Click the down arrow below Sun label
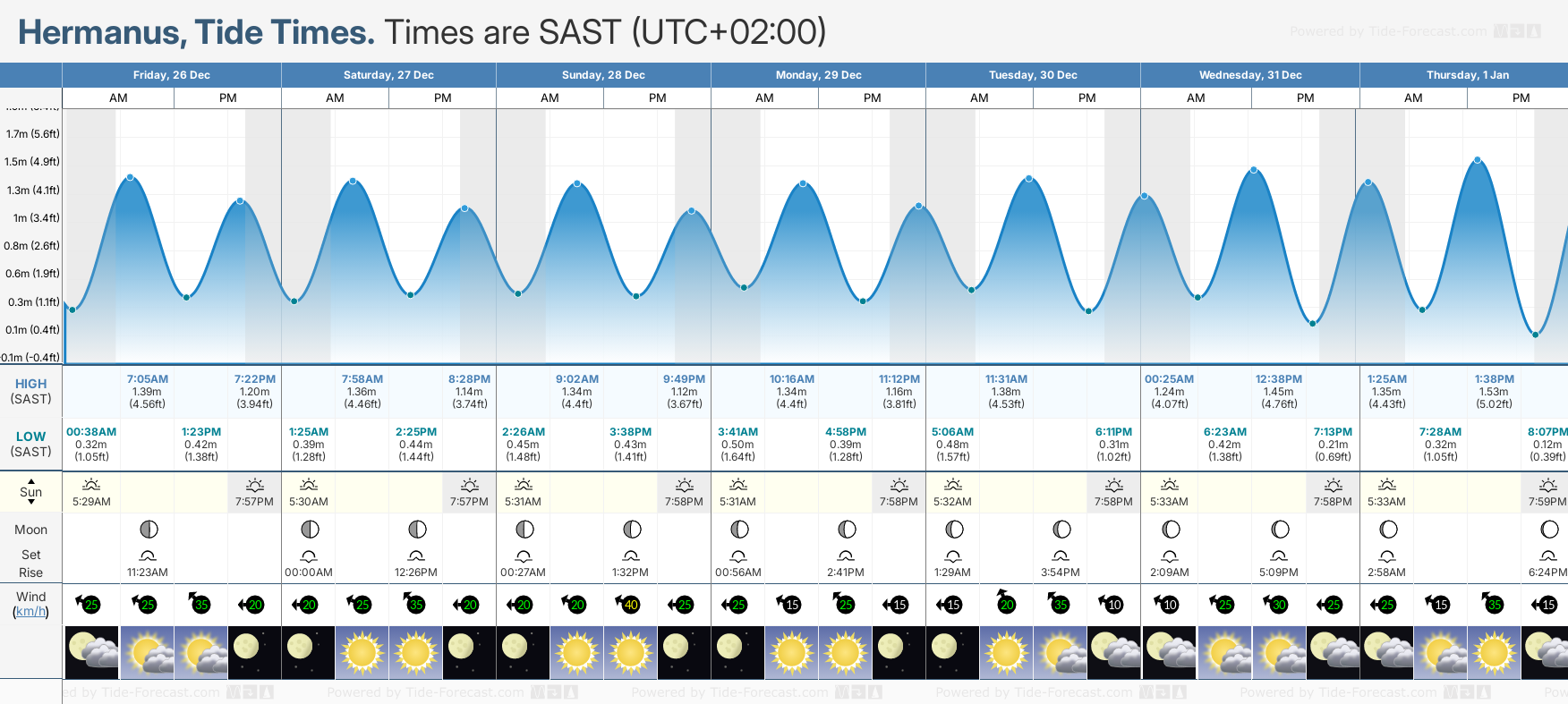 [31, 503]
